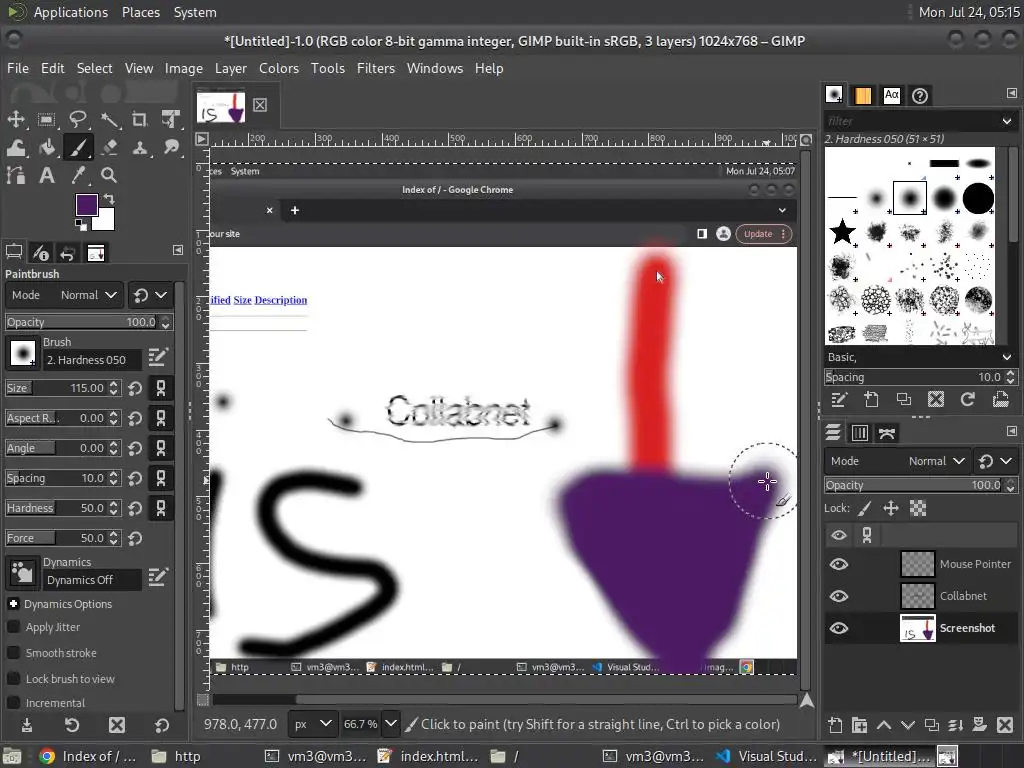Screen dimensions: 1024x768
Task: Reset Hardness to brush default
Action: [x=135, y=508]
